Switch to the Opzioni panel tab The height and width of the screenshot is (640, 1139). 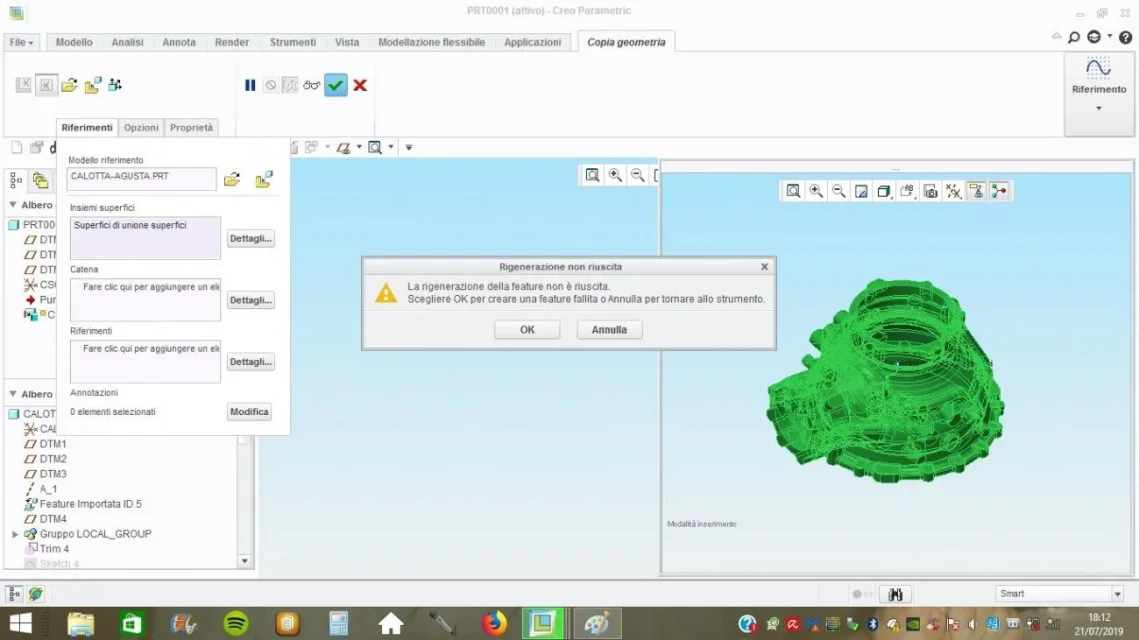[141, 127]
